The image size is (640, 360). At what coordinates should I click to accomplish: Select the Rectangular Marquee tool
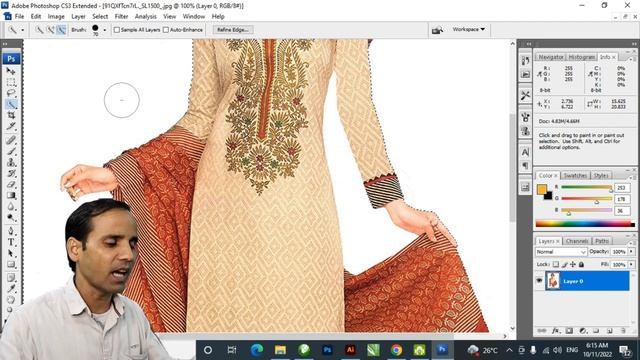11,82
